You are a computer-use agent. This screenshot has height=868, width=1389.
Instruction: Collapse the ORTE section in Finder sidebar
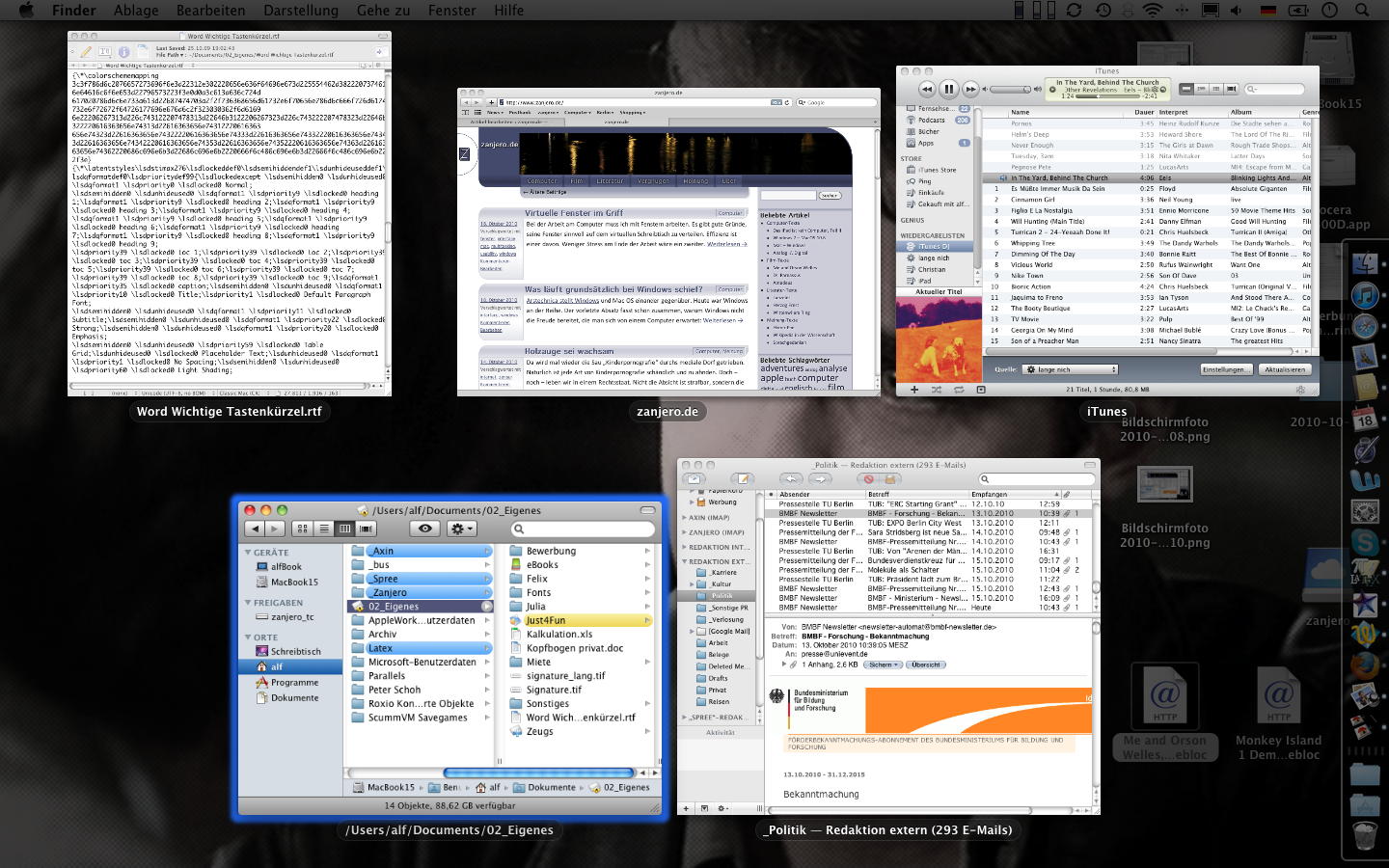pos(248,637)
